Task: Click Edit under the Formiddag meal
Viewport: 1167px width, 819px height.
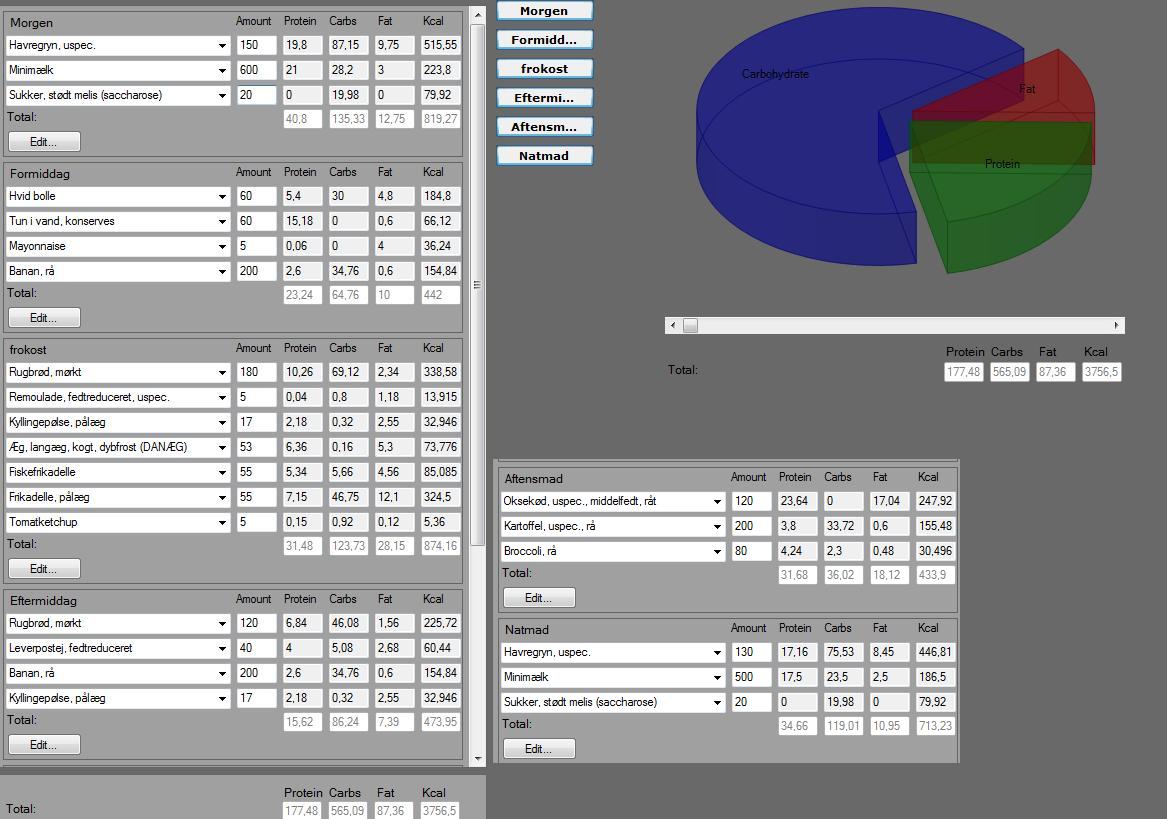Action: [44, 318]
